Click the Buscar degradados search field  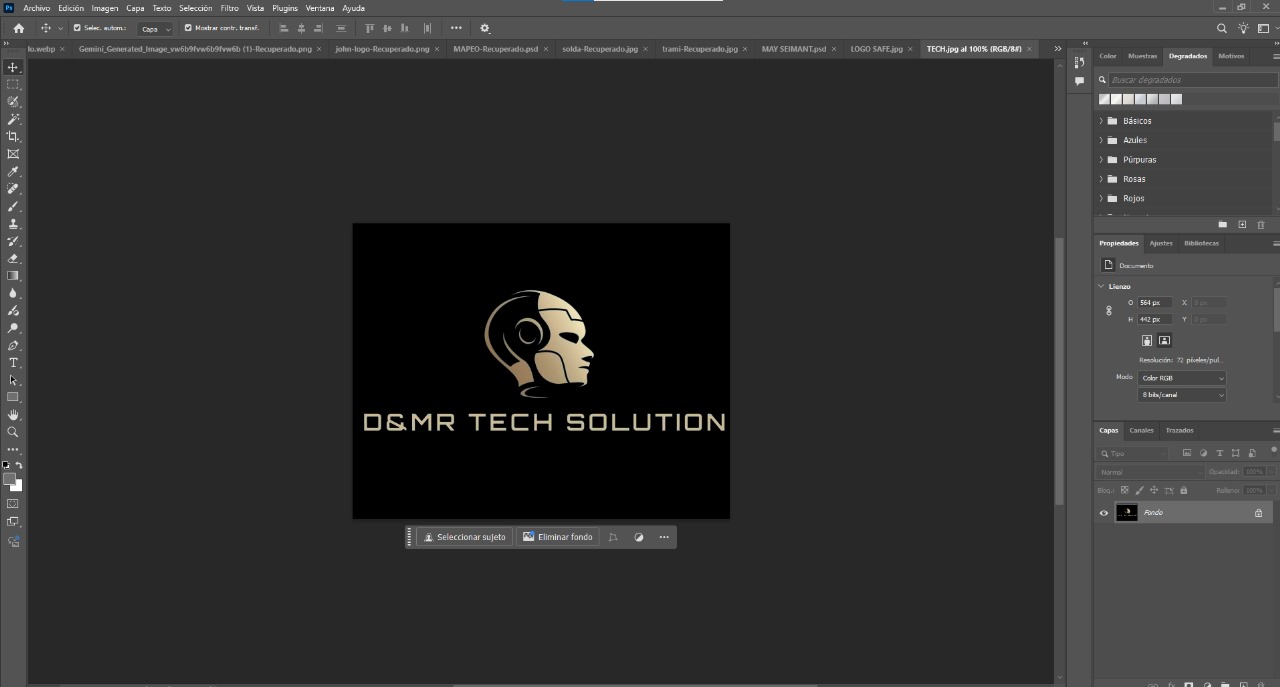1188,80
